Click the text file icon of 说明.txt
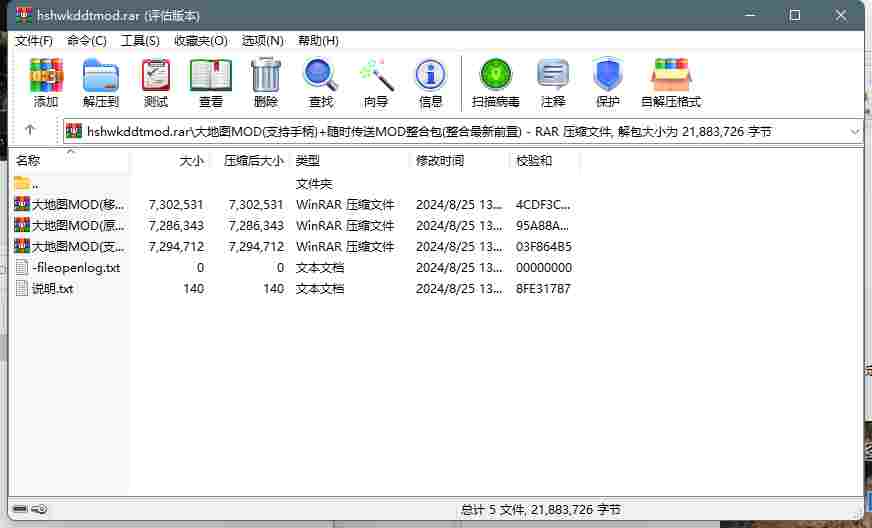The image size is (872, 528). (x=22, y=288)
